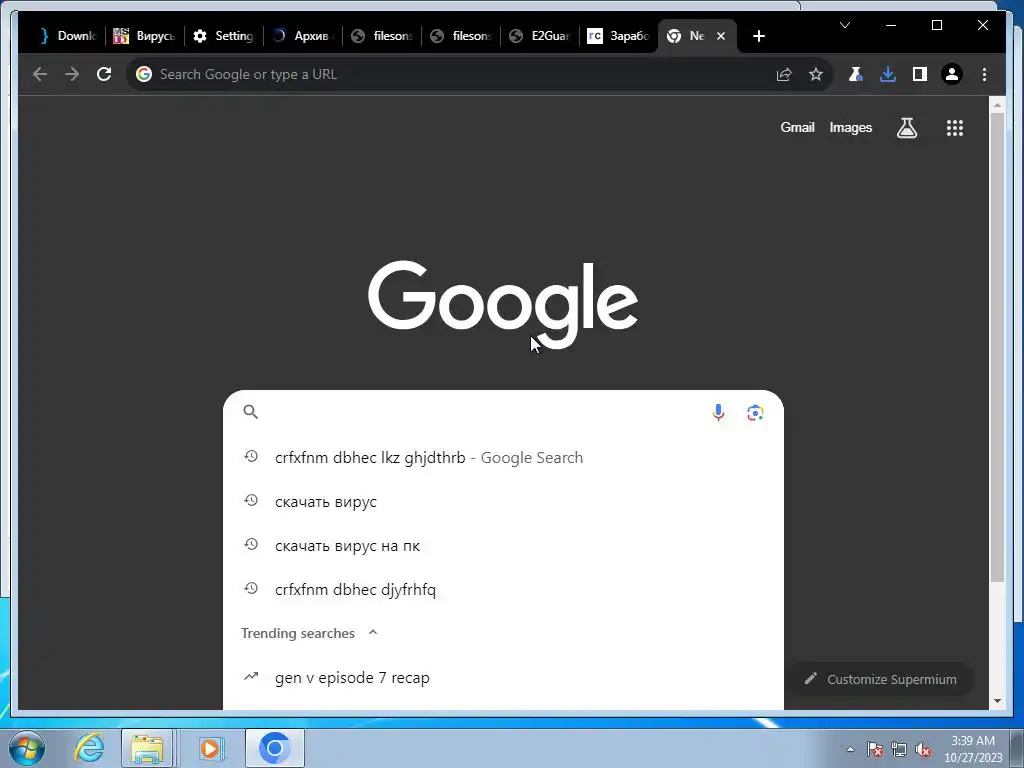This screenshot has width=1024, height=768.
Task: Open the Images link
Action: [850, 127]
